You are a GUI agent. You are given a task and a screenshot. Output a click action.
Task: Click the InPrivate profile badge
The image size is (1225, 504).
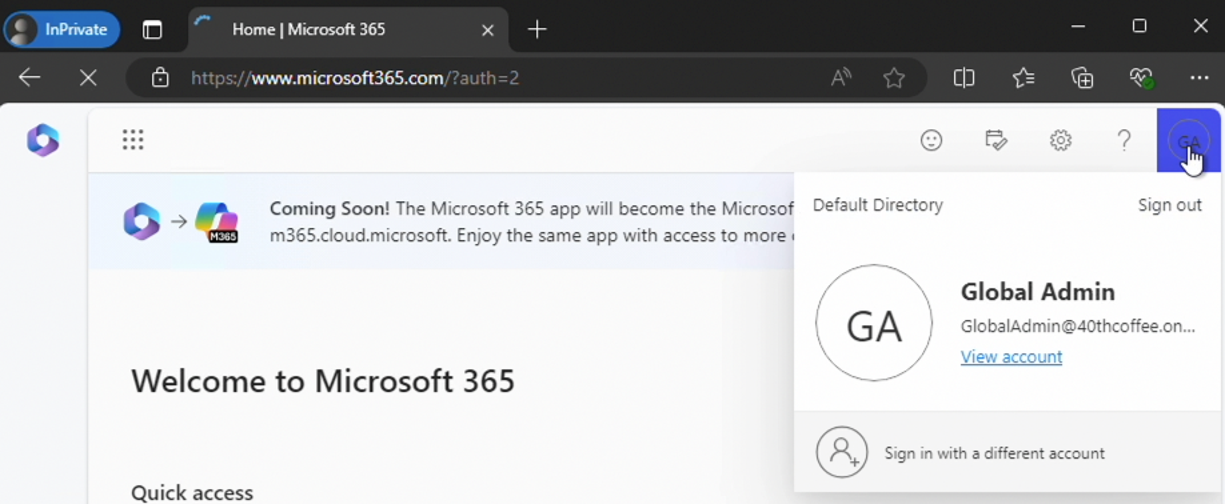61,29
